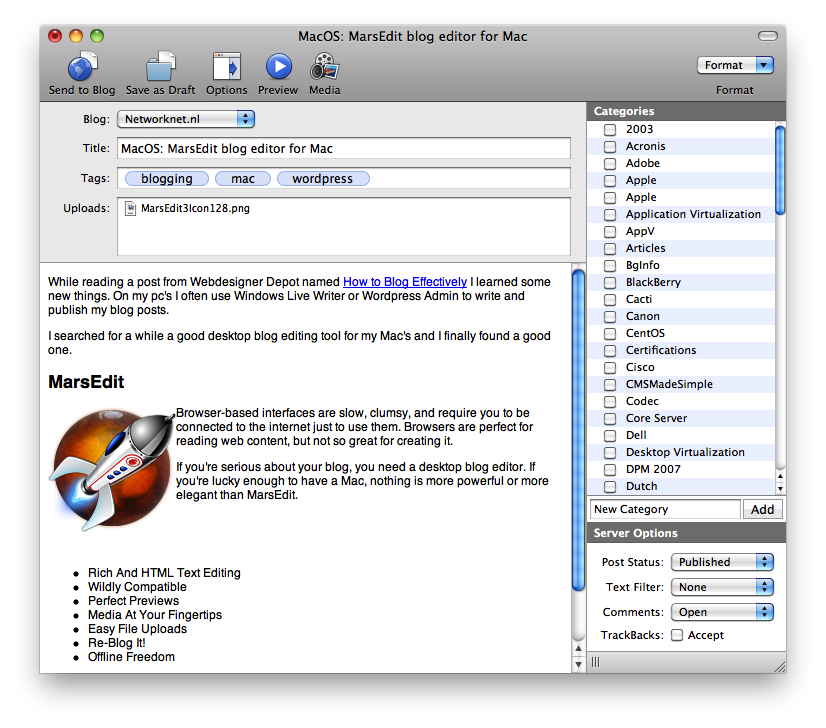Viewport: 826px width, 728px height.
Task: Check the DPM 2007 category
Action: tap(610, 469)
